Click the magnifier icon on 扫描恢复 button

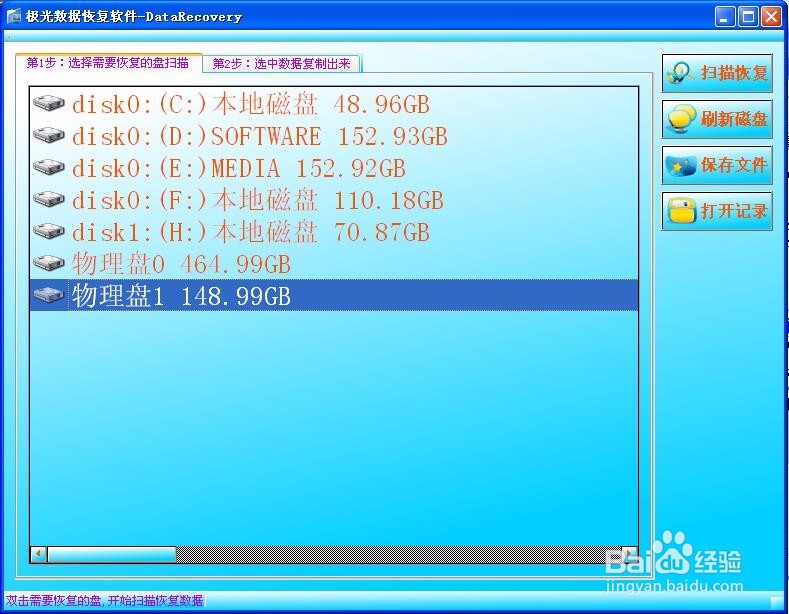pos(680,73)
